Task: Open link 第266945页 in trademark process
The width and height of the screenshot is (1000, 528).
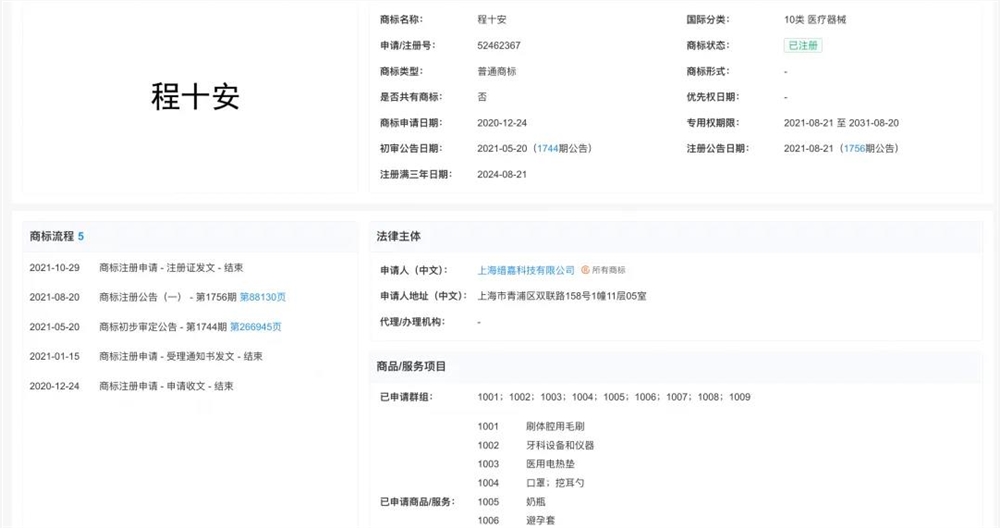Action: (x=256, y=327)
